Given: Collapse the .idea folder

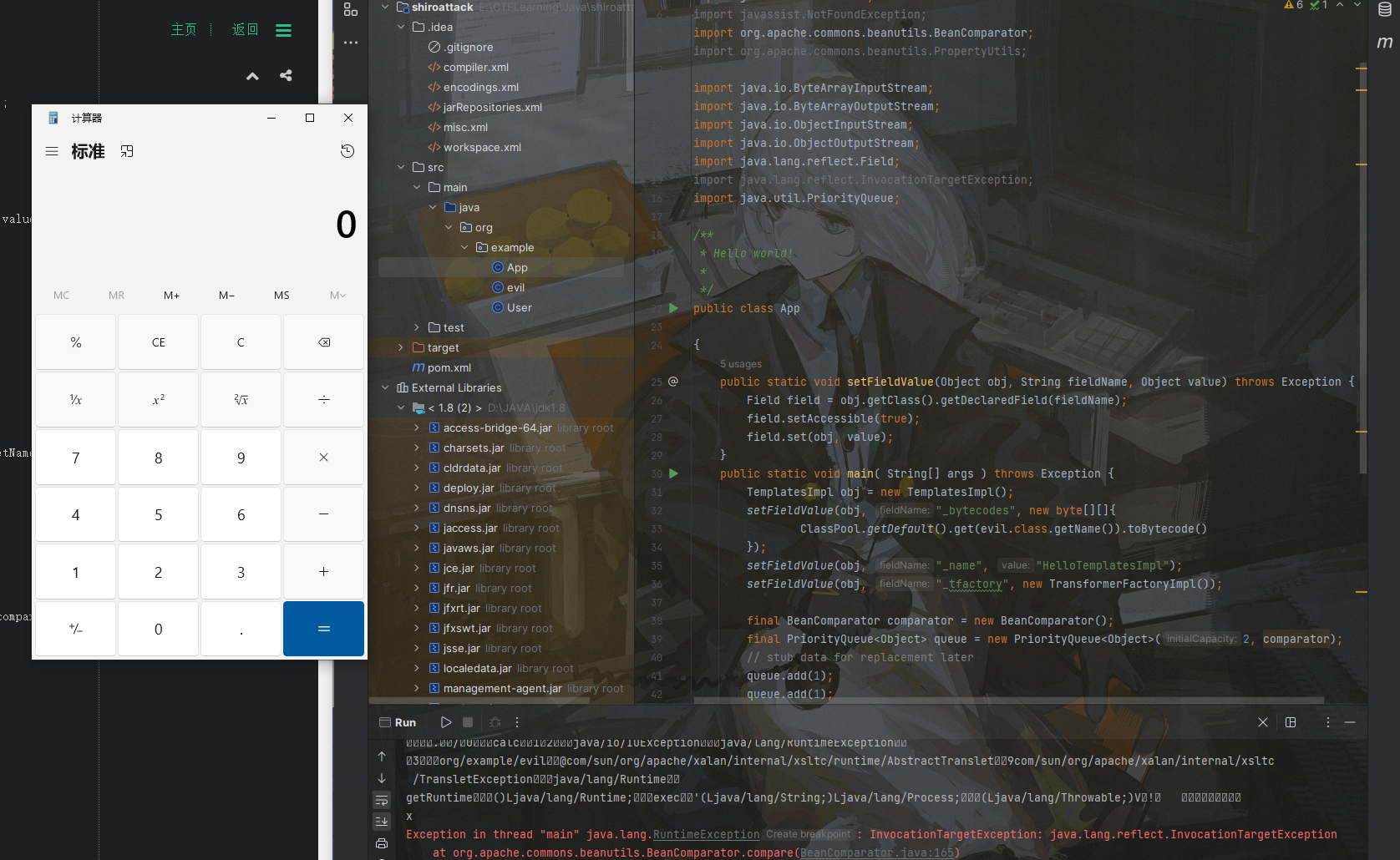Looking at the screenshot, I should [401, 27].
